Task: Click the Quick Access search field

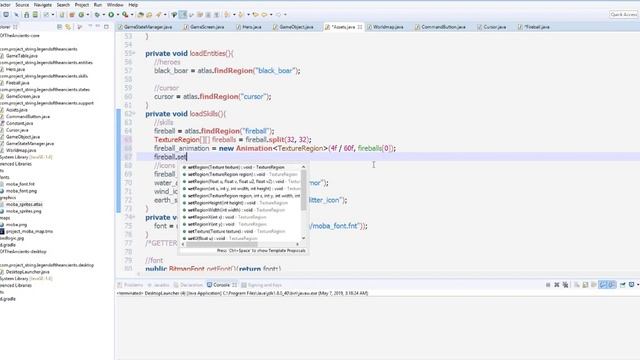Action: click(624, 15)
